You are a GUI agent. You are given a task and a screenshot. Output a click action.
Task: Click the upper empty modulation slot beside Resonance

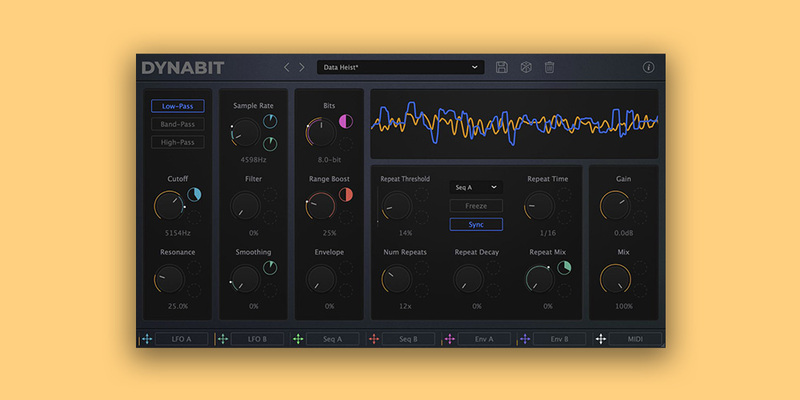[194, 268]
